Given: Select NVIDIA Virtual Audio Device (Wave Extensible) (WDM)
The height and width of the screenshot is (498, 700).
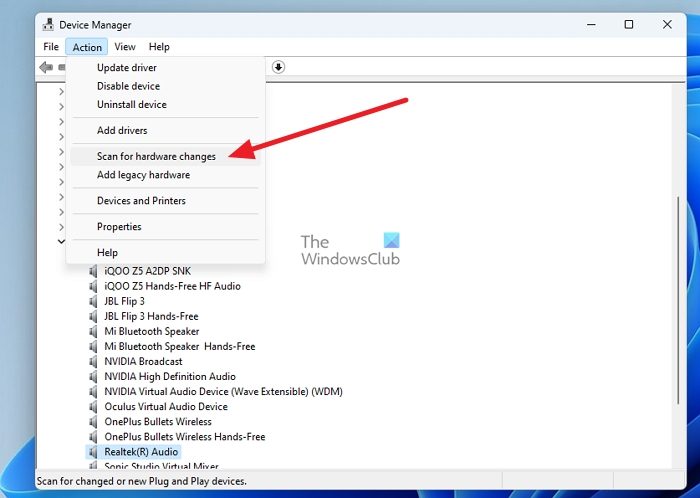Looking at the screenshot, I should 223,392.
